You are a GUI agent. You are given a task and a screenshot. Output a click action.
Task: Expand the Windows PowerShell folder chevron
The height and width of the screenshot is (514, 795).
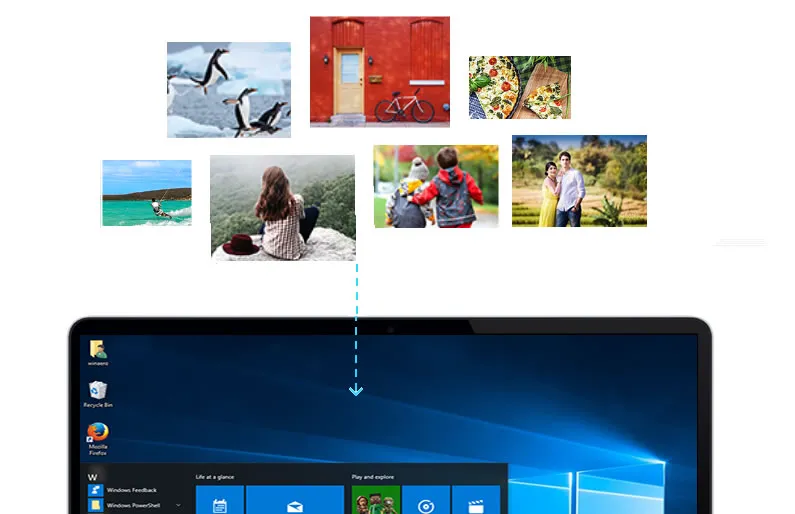point(178,506)
